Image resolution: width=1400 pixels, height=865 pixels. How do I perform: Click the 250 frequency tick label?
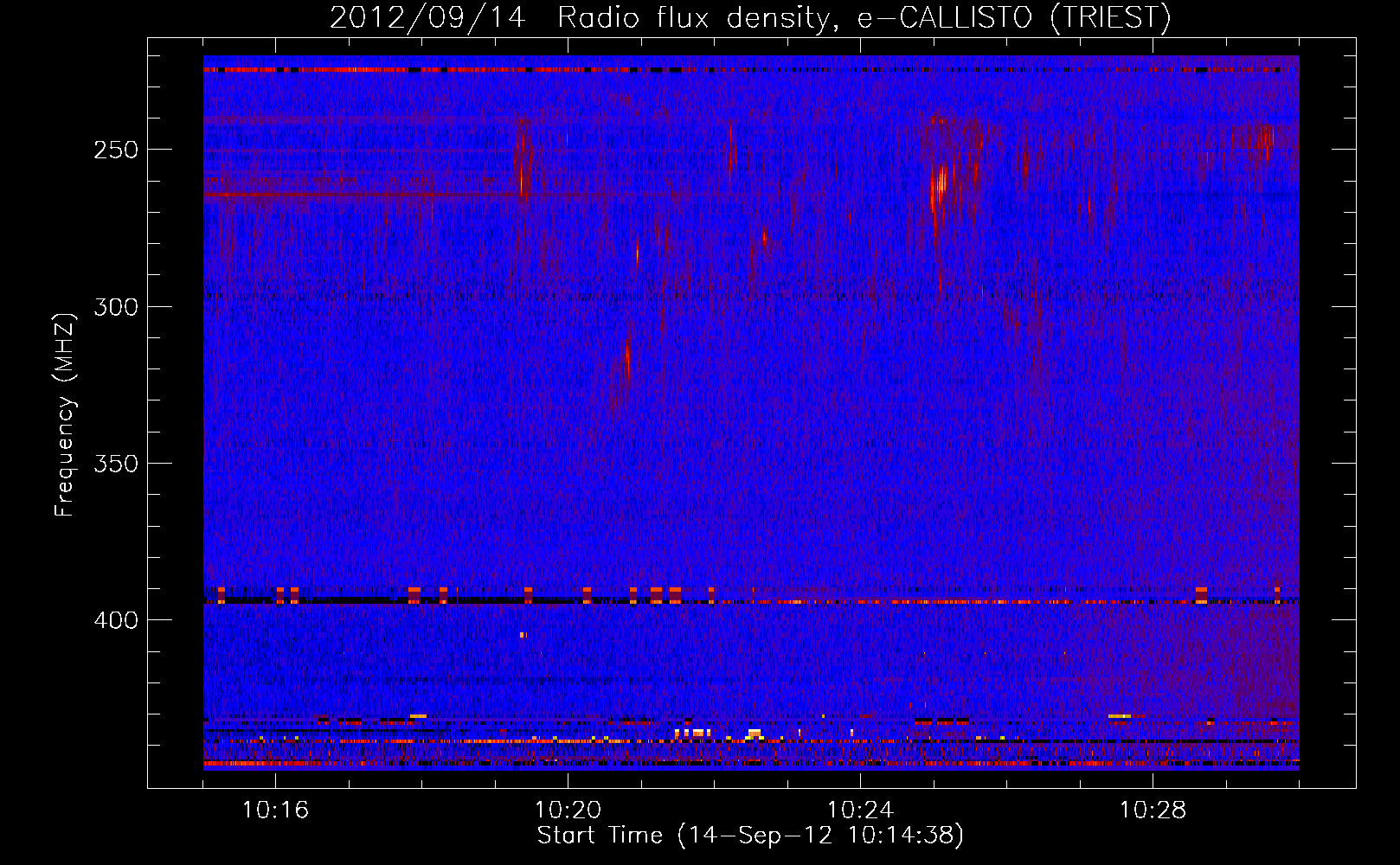pos(116,150)
